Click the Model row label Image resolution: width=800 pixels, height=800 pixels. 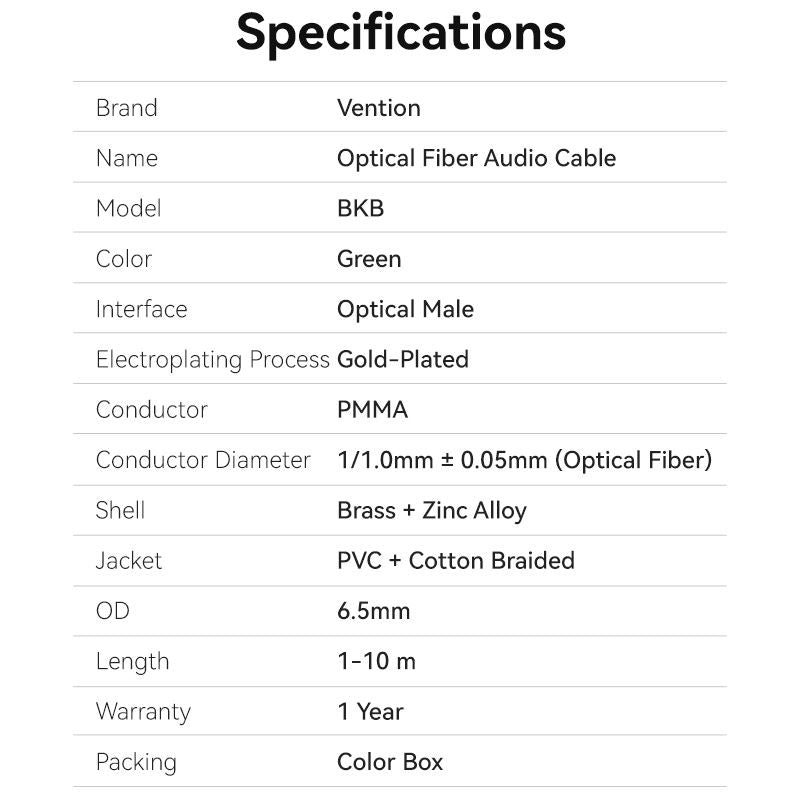click(x=128, y=209)
